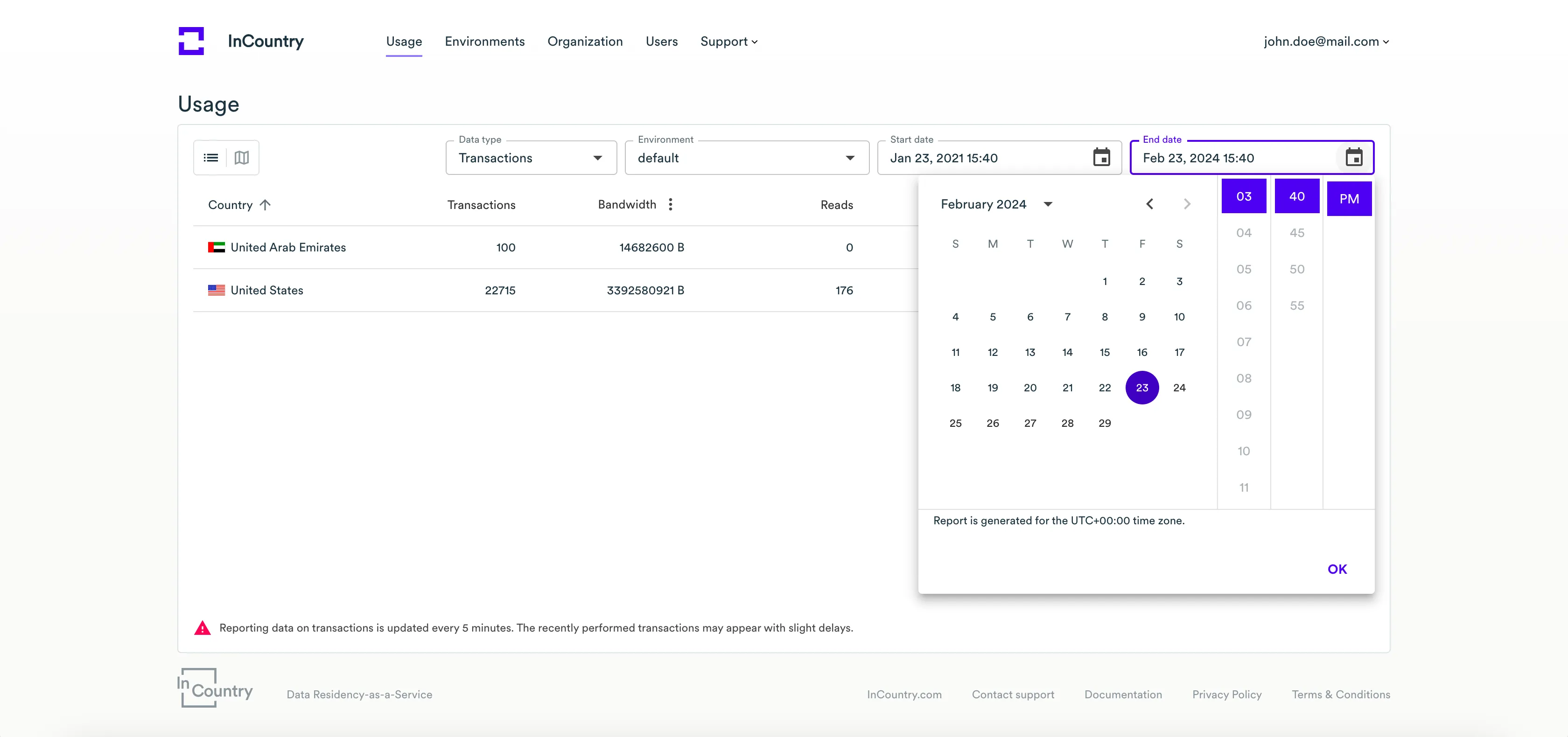
Task: Open john.doe@mail.com account menu
Action: click(x=1326, y=42)
